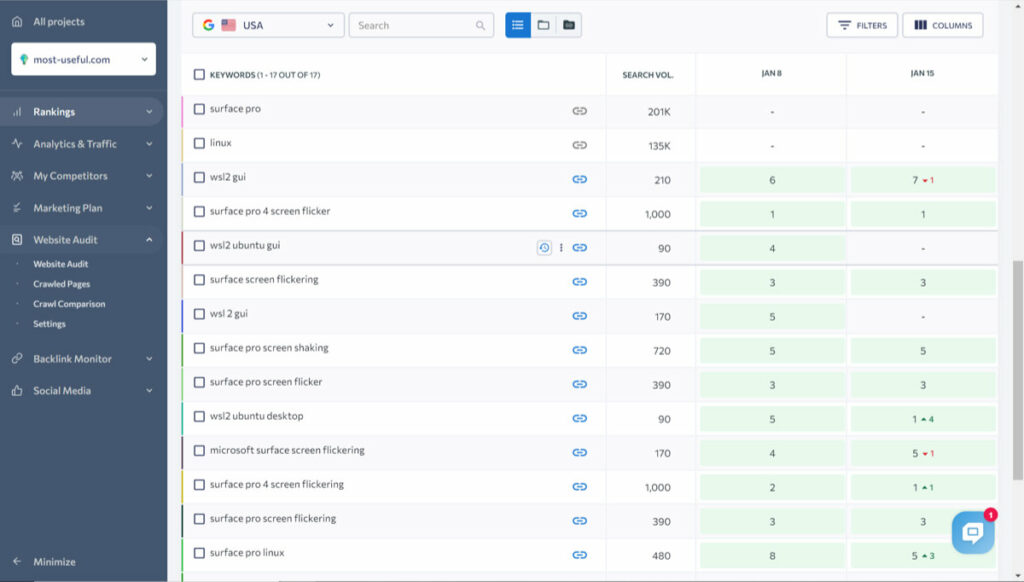This screenshot has height=582, width=1024.
Task: Click Minimize to collapse the sidebar
Action: [54, 562]
